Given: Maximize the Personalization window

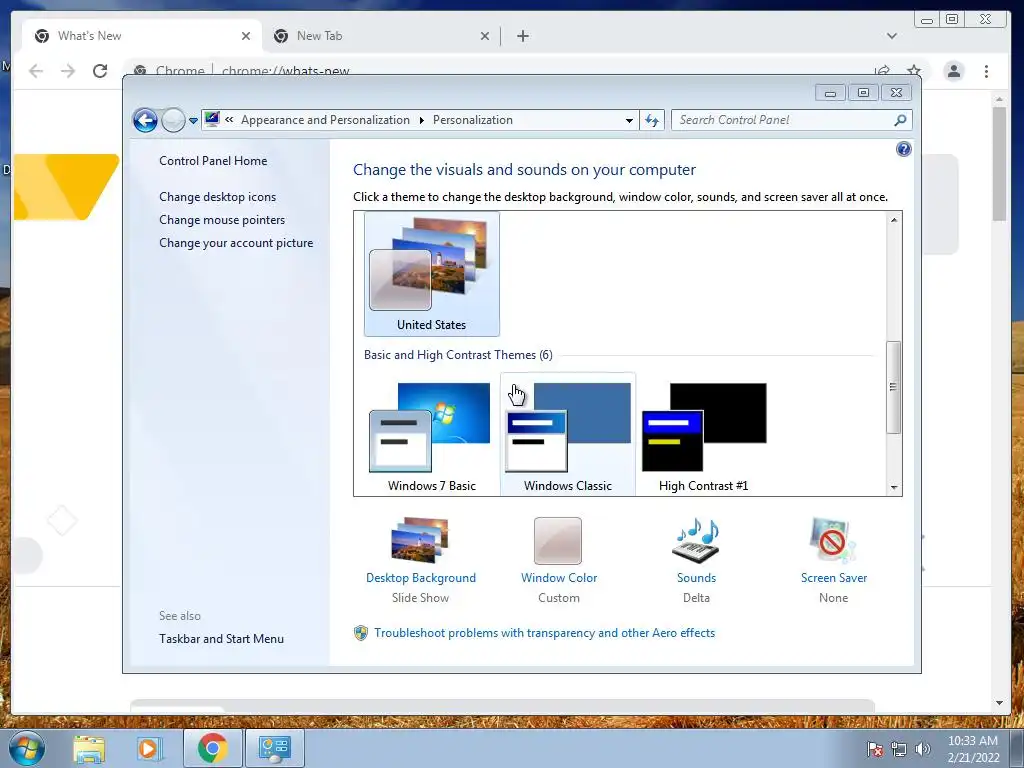Looking at the screenshot, I should tap(863, 93).
